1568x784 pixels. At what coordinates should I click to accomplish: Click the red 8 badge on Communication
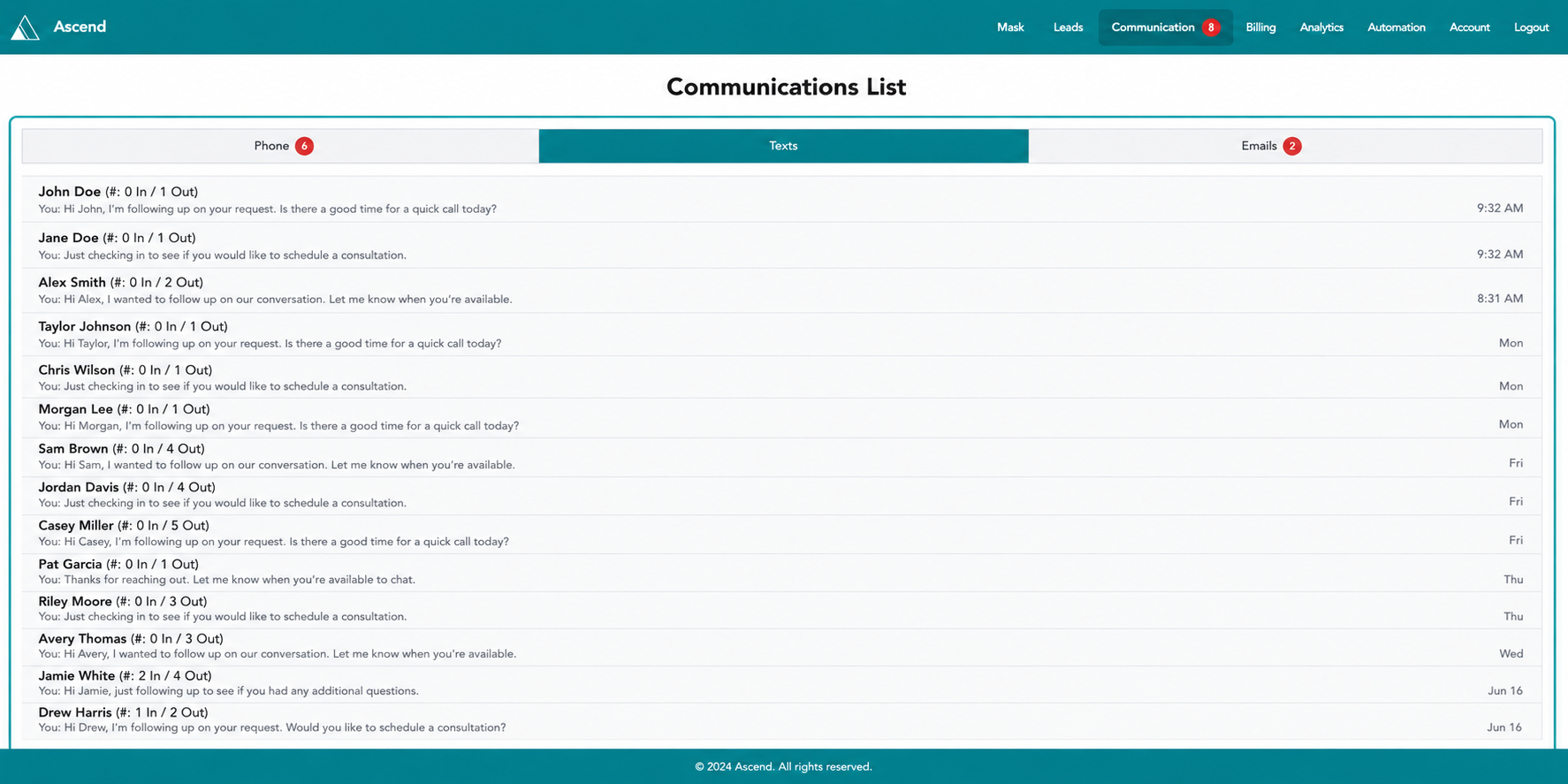[1211, 27]
